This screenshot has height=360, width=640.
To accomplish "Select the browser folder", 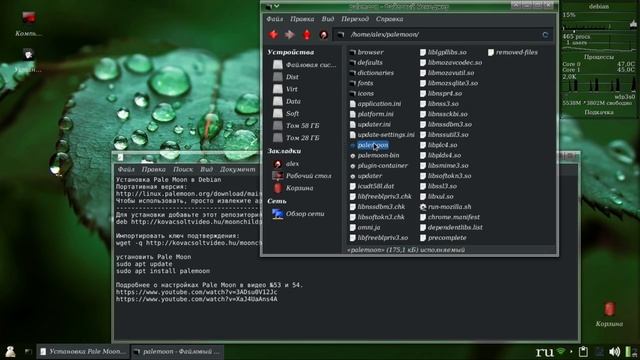I will click(x=367, y=52).
